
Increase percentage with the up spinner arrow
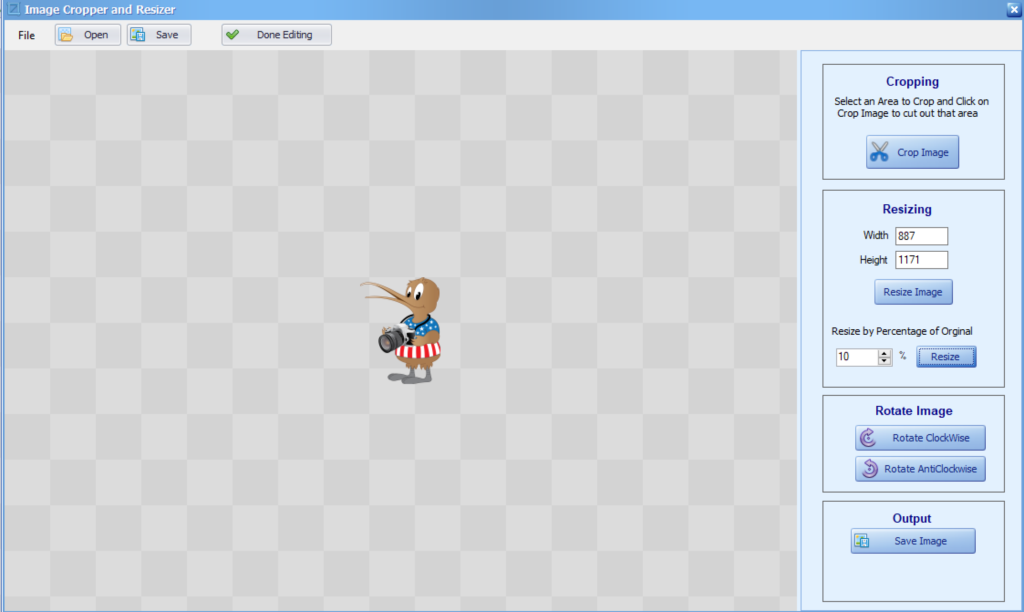[884, 353]
